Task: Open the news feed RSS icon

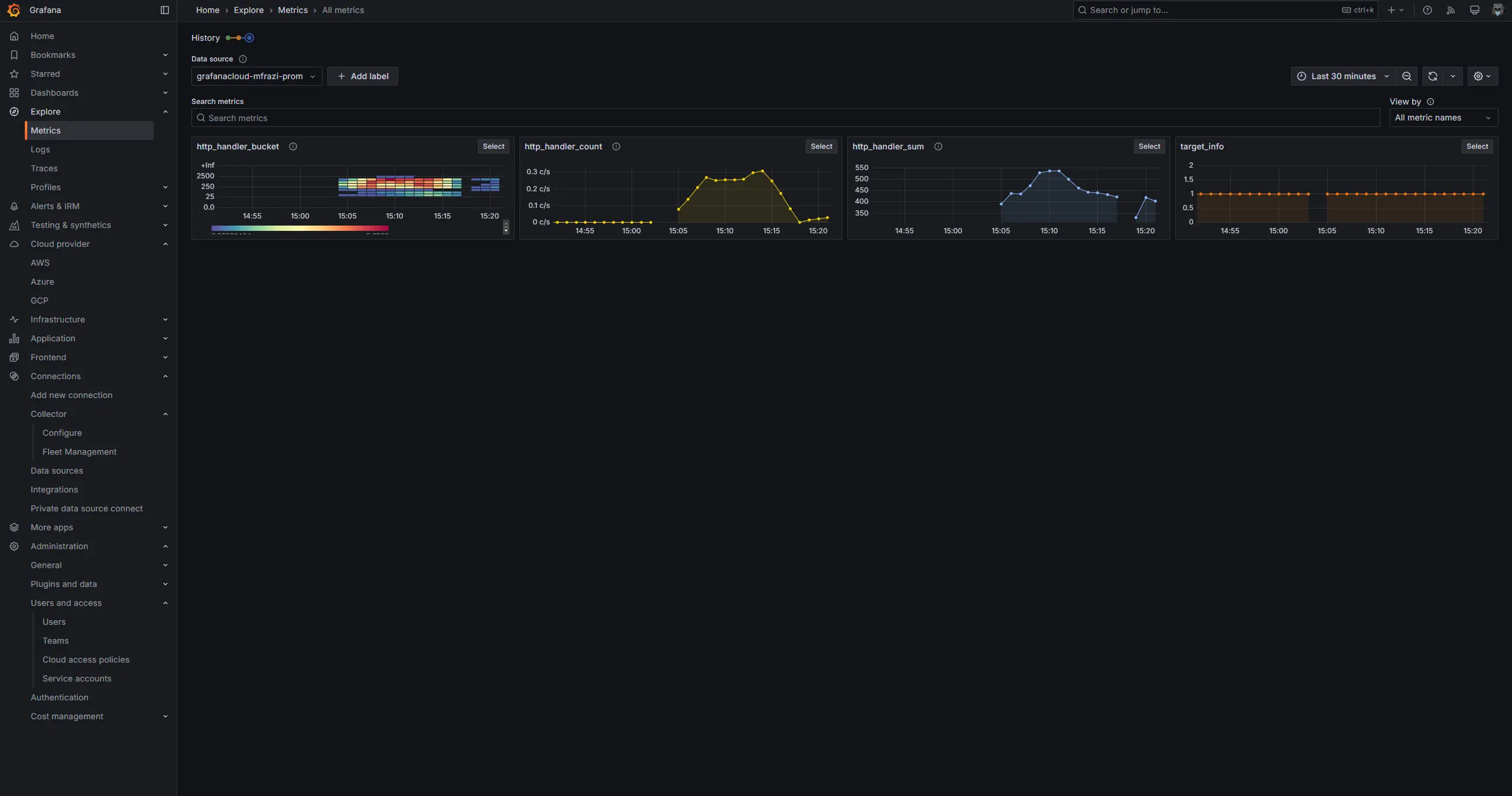Action: tap(1451, 10)
